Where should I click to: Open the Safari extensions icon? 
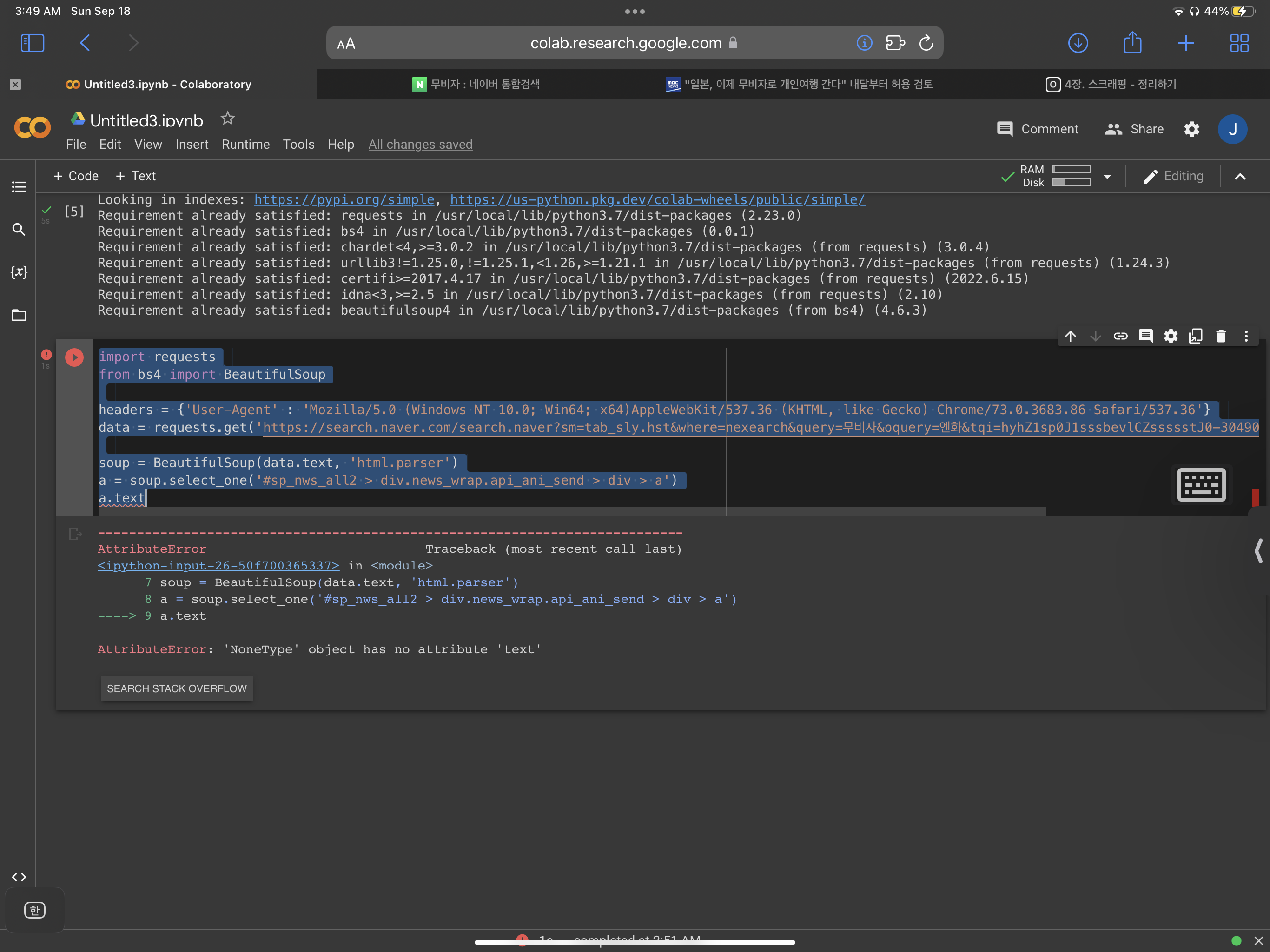[x=895, y=43]
